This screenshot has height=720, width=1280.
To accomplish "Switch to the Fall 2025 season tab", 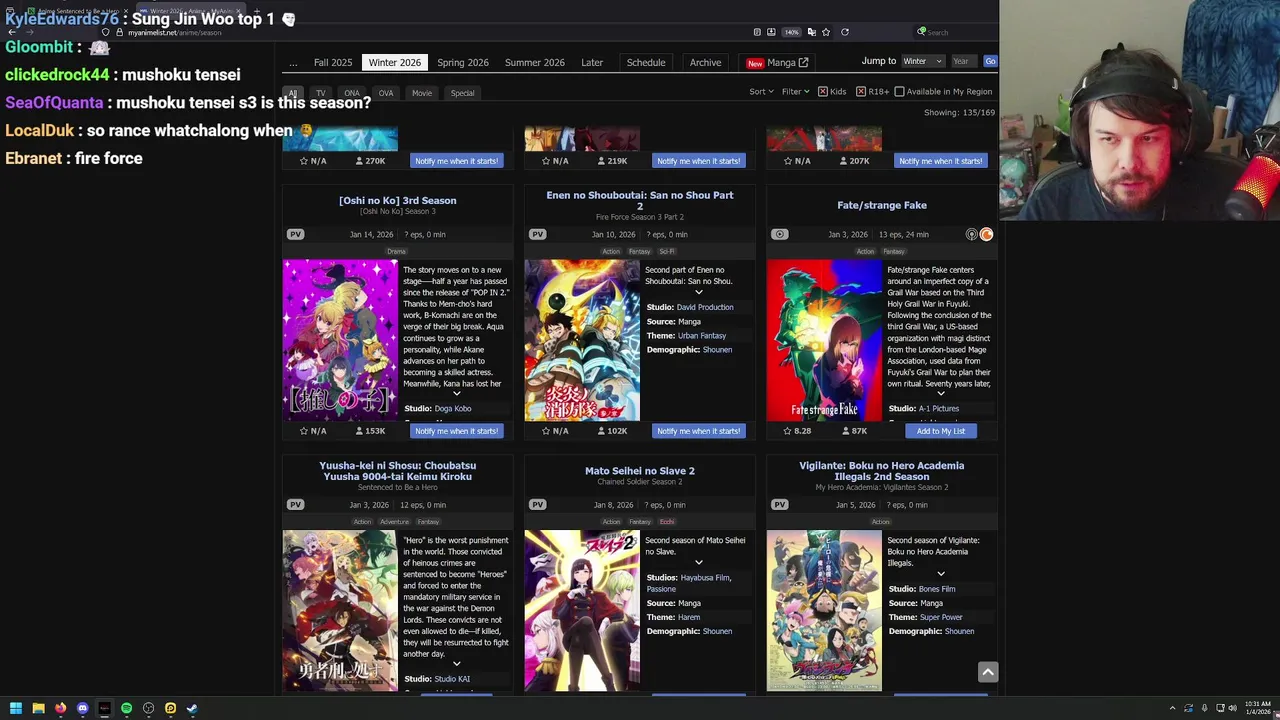I will click(333, 63).
